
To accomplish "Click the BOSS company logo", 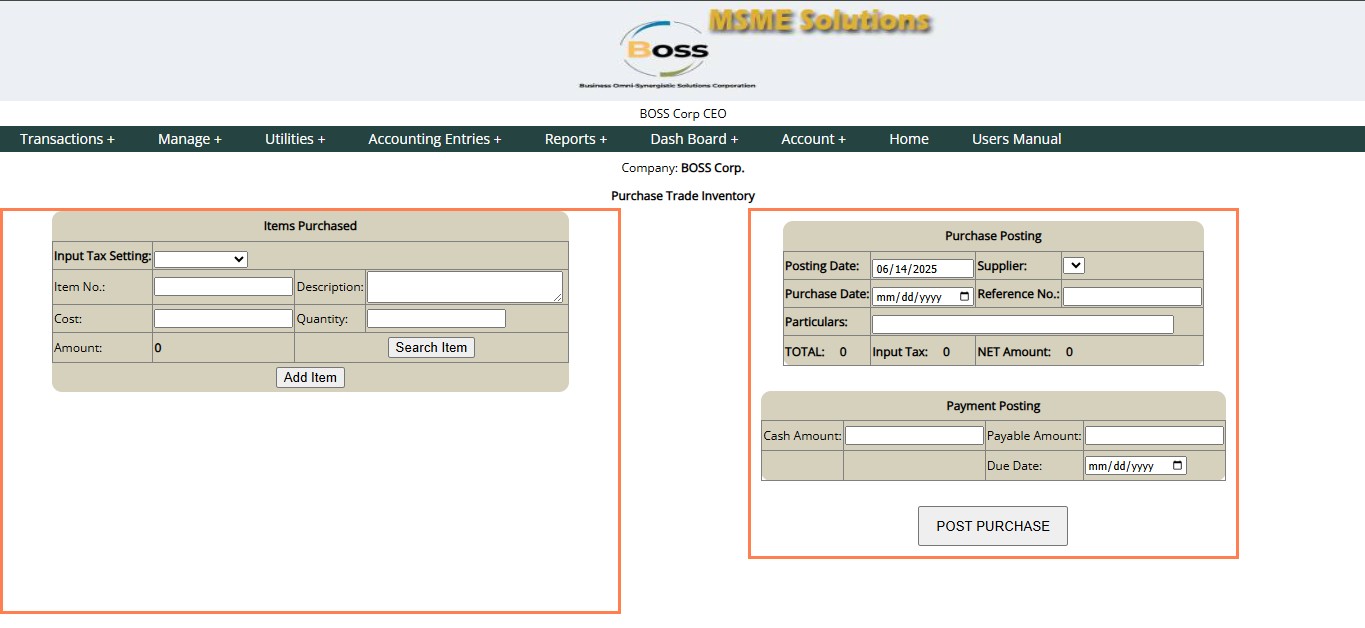I will [667, 56].
